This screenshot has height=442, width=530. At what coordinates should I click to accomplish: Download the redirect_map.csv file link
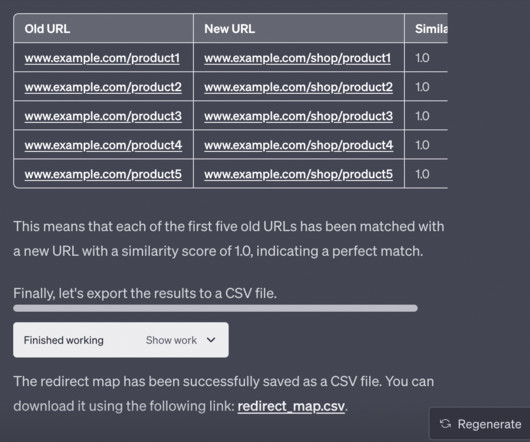point(291,406)
